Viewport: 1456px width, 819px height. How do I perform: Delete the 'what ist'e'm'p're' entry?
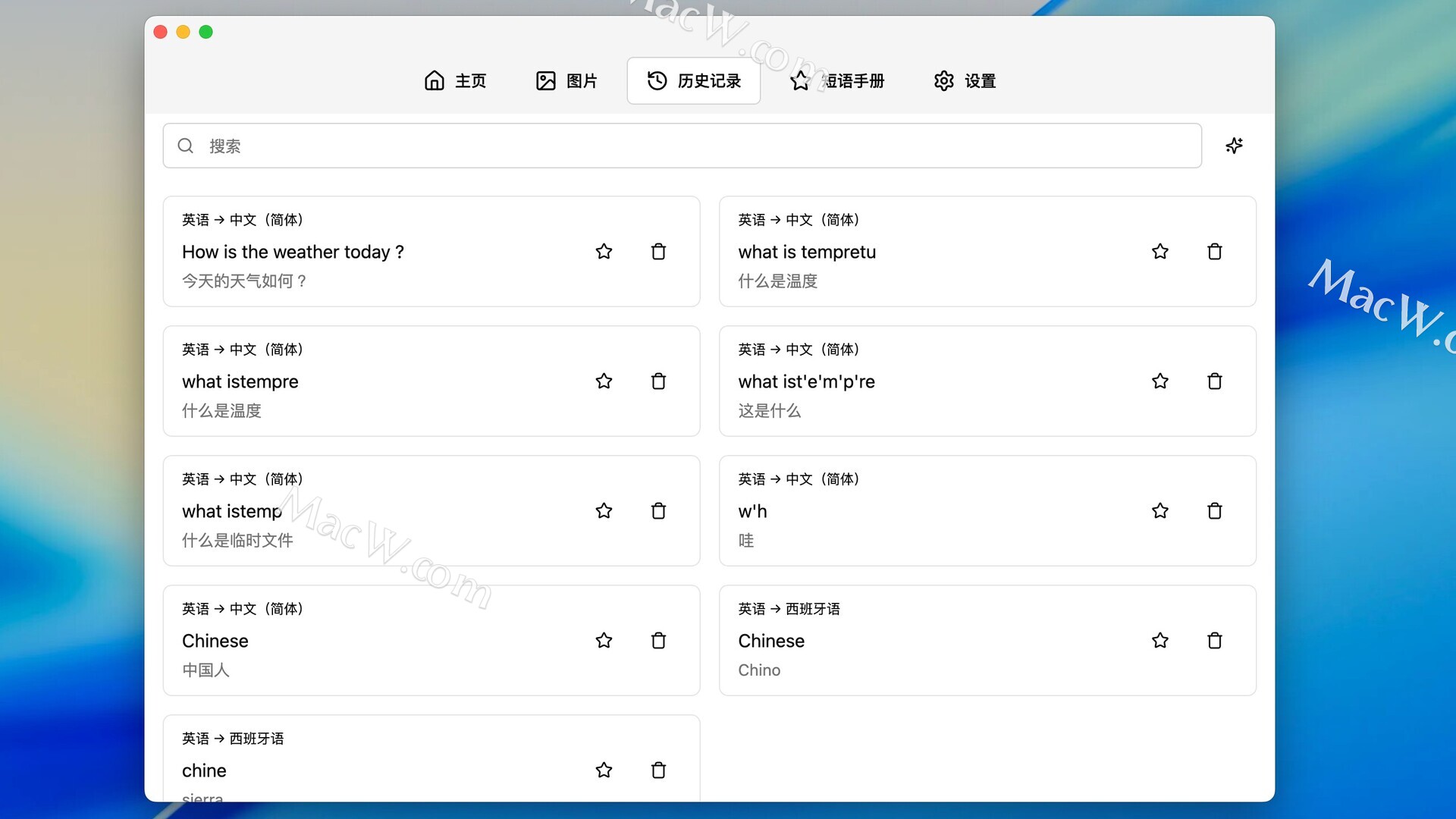pyautogui.click(x=1214, y=381)
